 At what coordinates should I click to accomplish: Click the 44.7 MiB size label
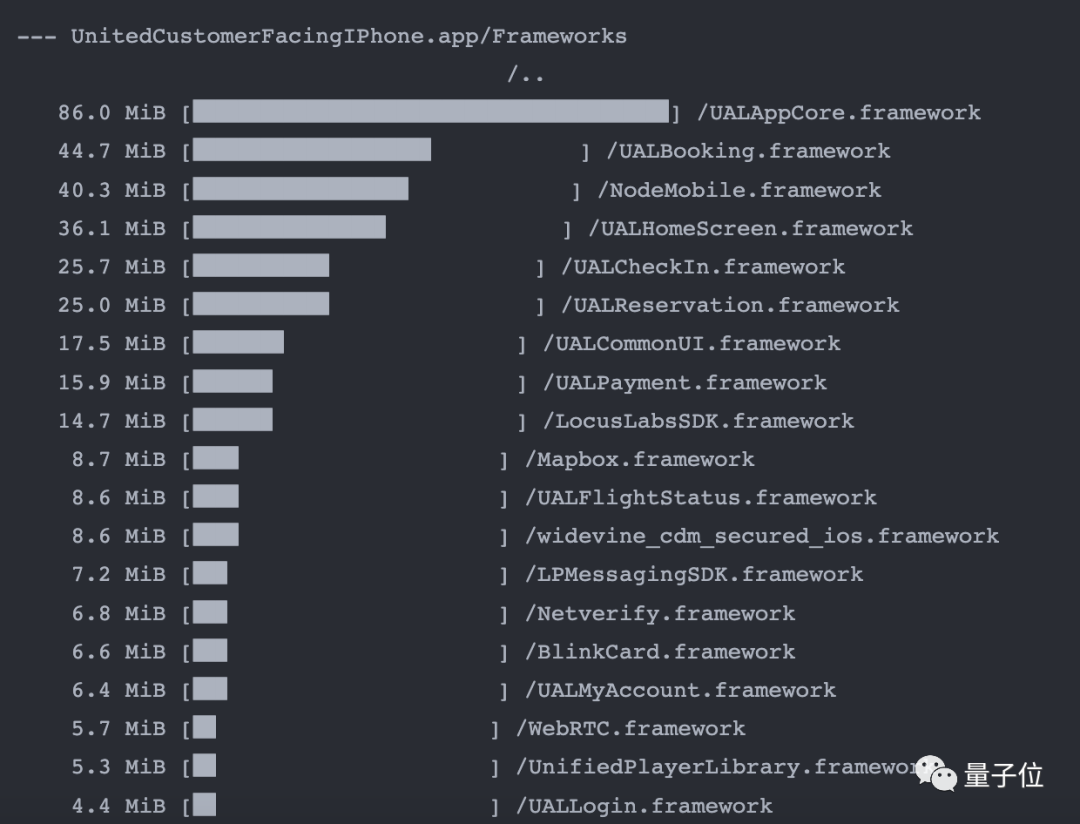pyautogui.click(x=111, y=152)
